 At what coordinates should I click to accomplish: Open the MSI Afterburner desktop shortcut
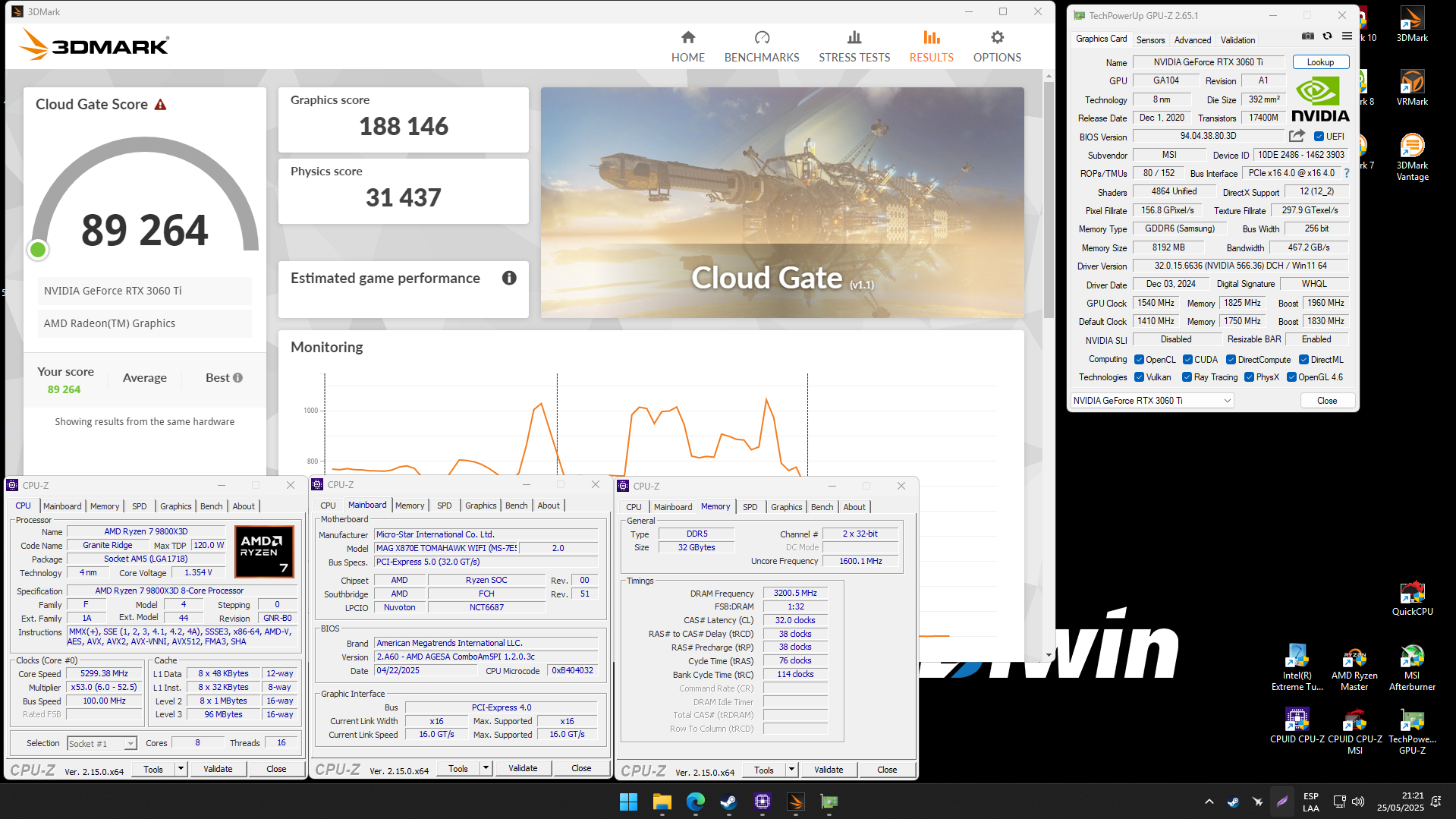point(1412,668)
